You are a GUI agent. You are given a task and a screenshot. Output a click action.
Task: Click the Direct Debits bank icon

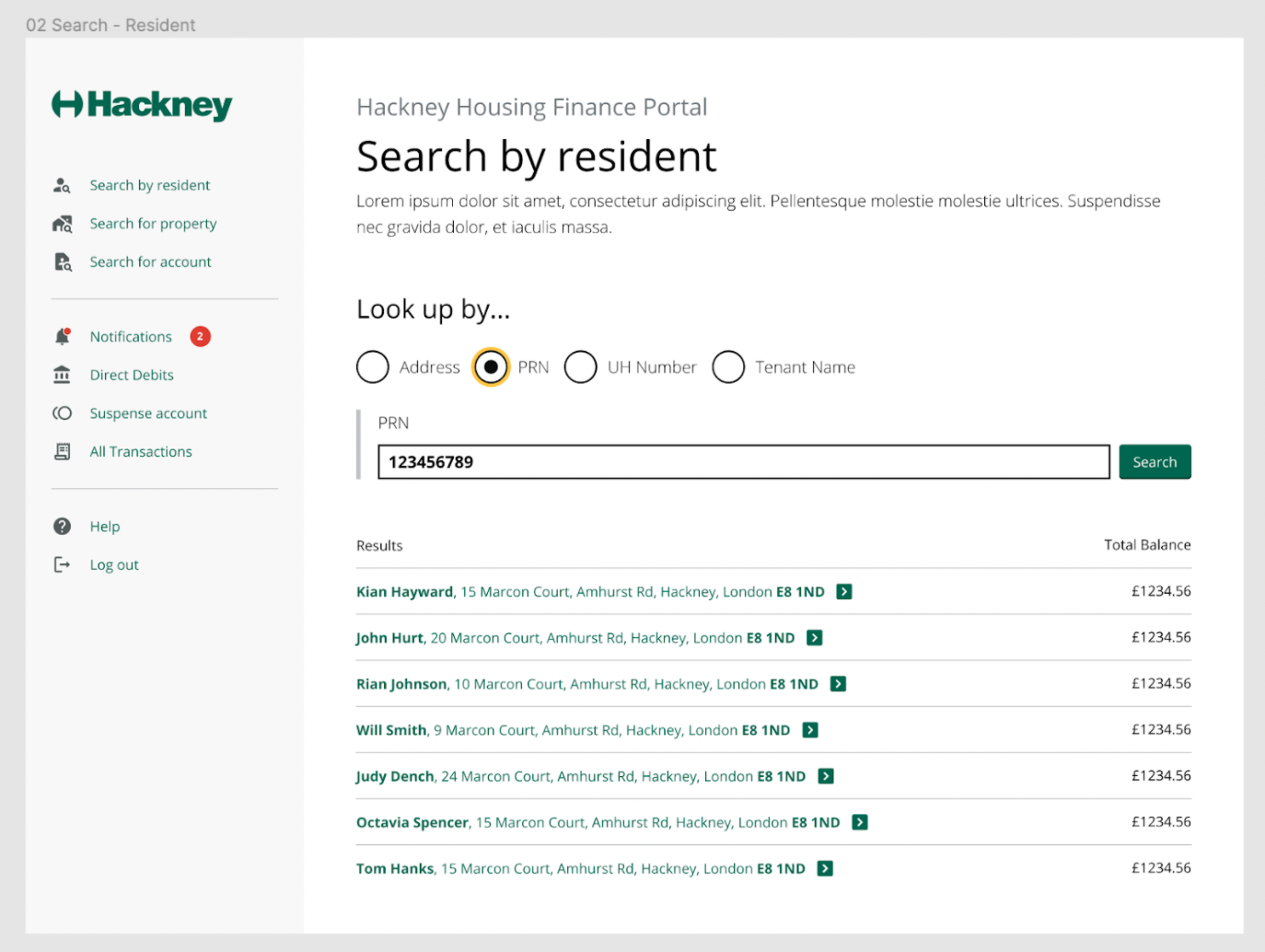(62, 375)
